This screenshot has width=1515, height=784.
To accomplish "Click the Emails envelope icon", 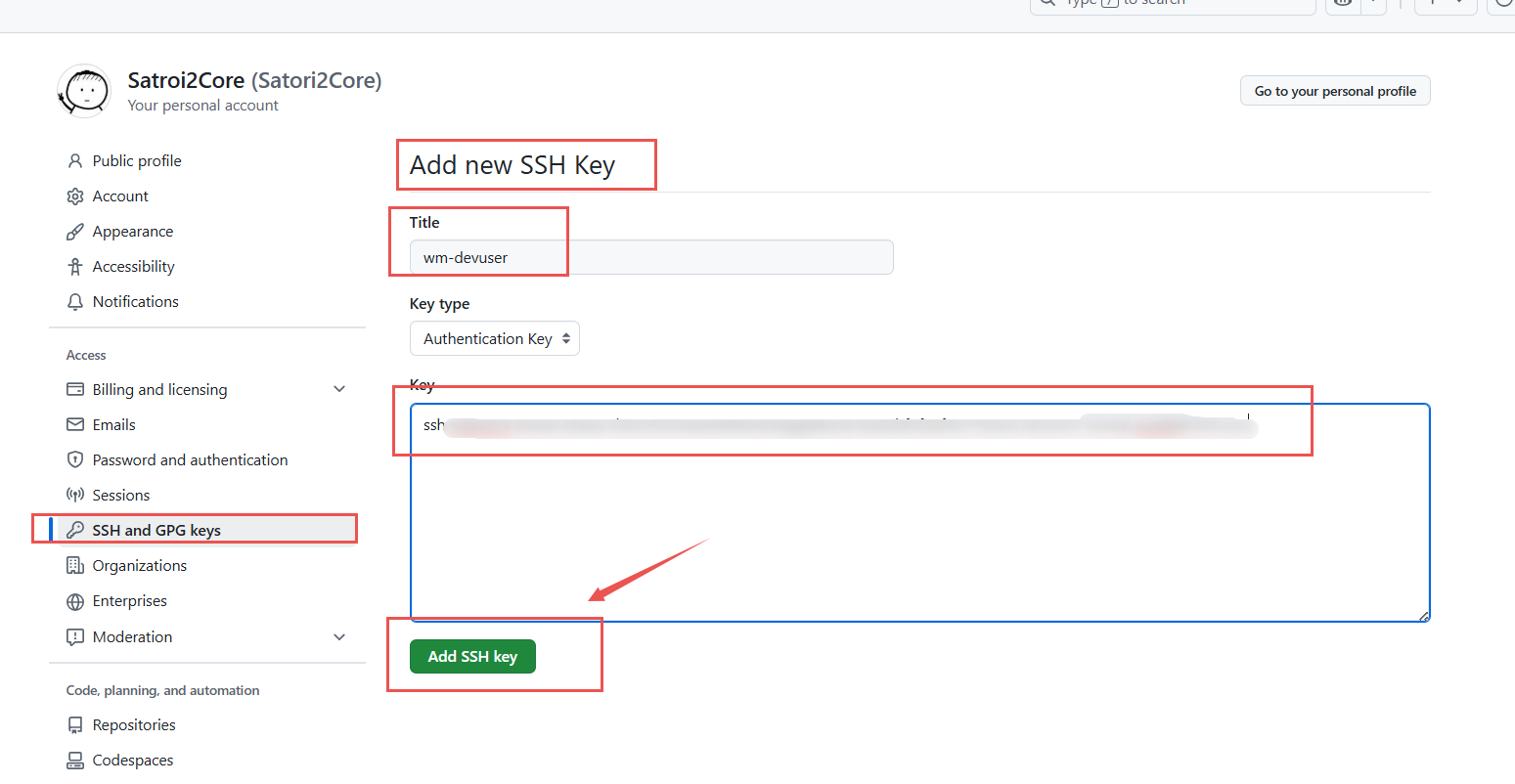I will coord(75,424).
